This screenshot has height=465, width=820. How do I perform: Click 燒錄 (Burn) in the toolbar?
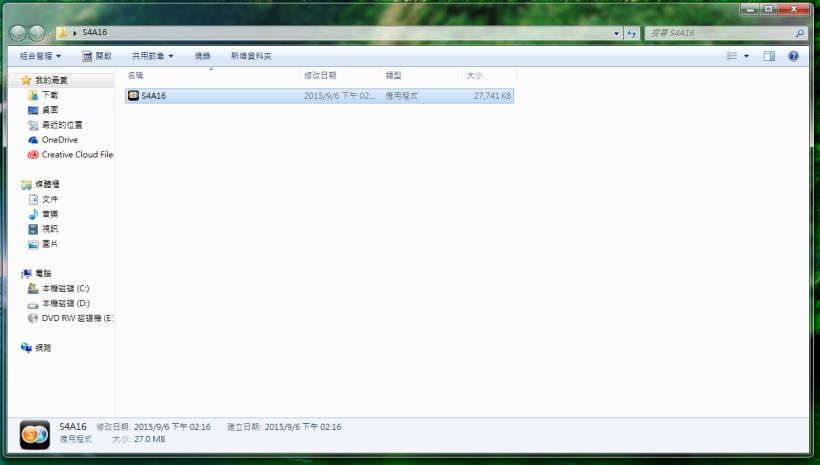click(x=202, y=56)
